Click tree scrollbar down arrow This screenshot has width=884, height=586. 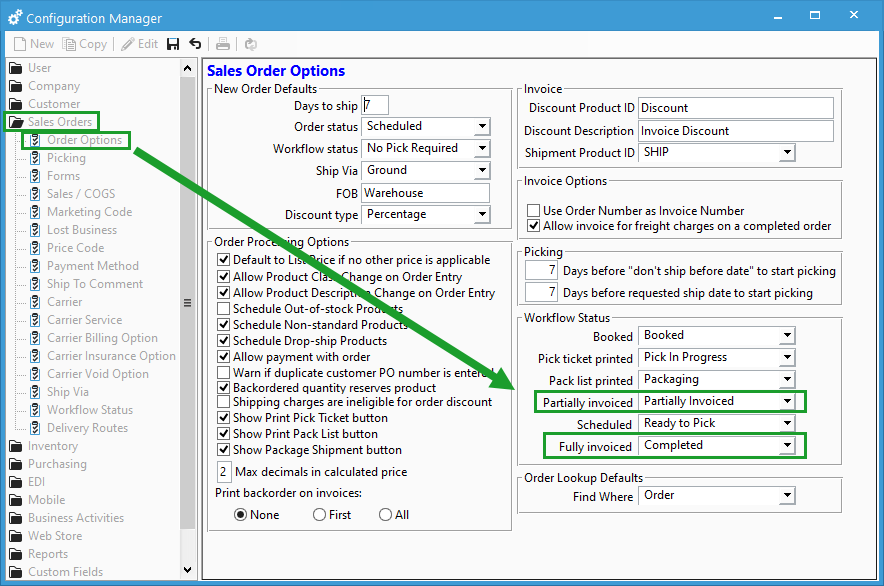pyautogui.click(x=188, y=570)
